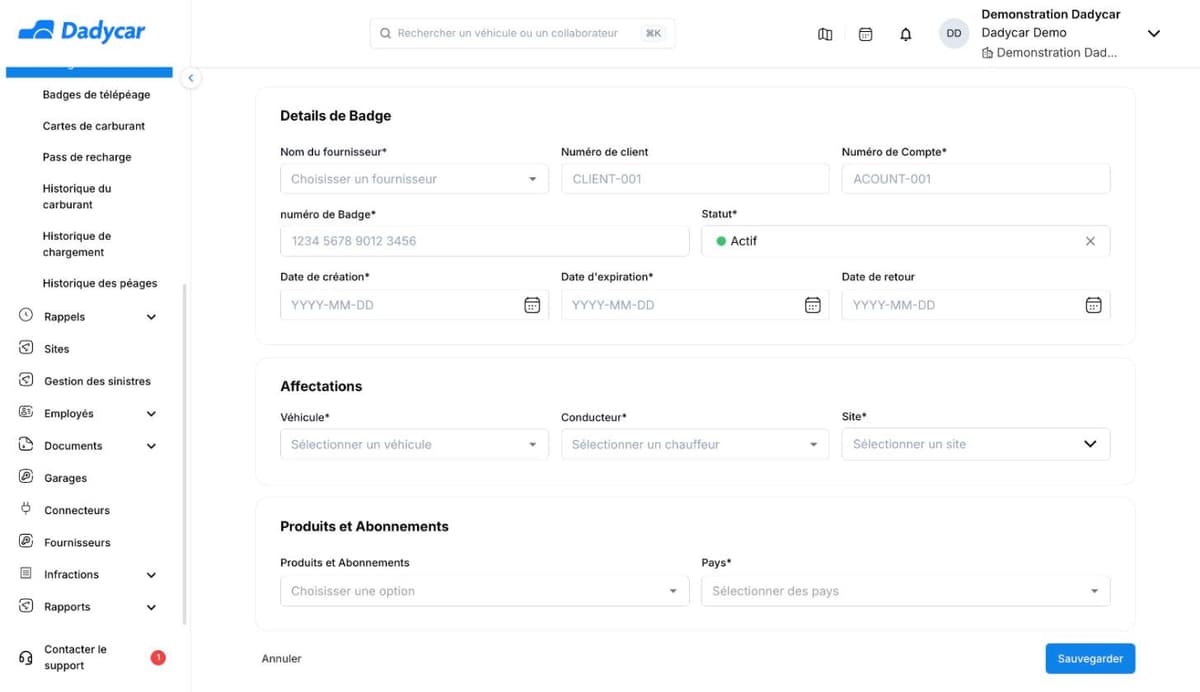Go to Badges de télépéage
Image resolution: width=1200 pixels, height=692 pixels.
pos(96,95)
